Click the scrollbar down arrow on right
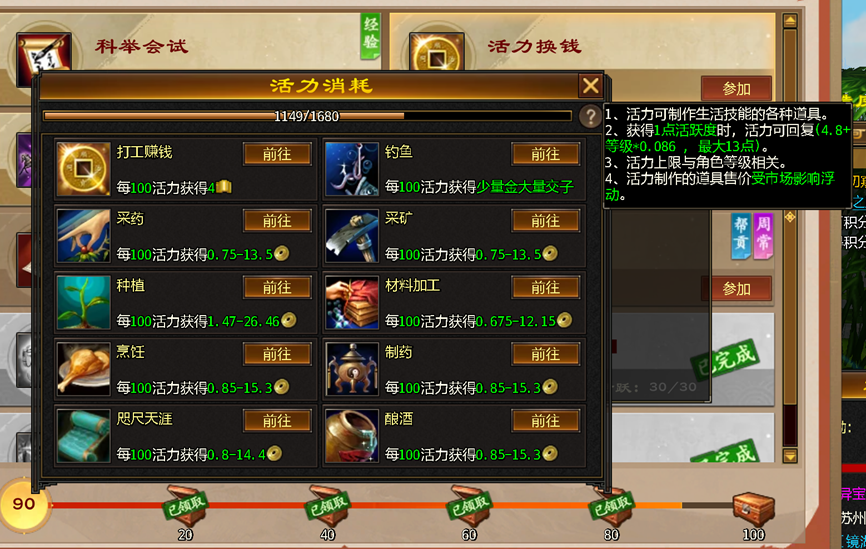 pos(790,456)
